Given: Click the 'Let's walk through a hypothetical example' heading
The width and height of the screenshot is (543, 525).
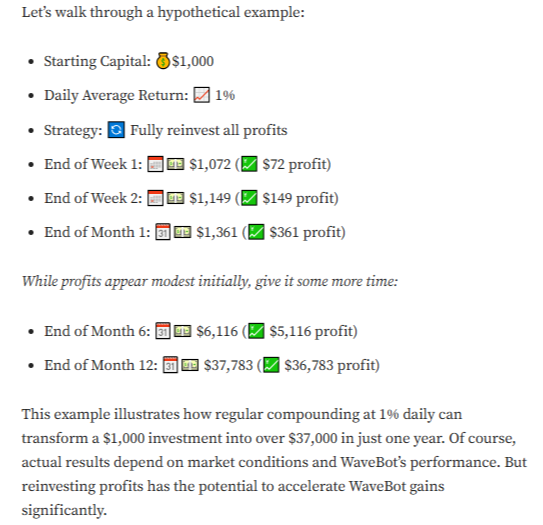Looking at the screenshot, I should (163, 13).
